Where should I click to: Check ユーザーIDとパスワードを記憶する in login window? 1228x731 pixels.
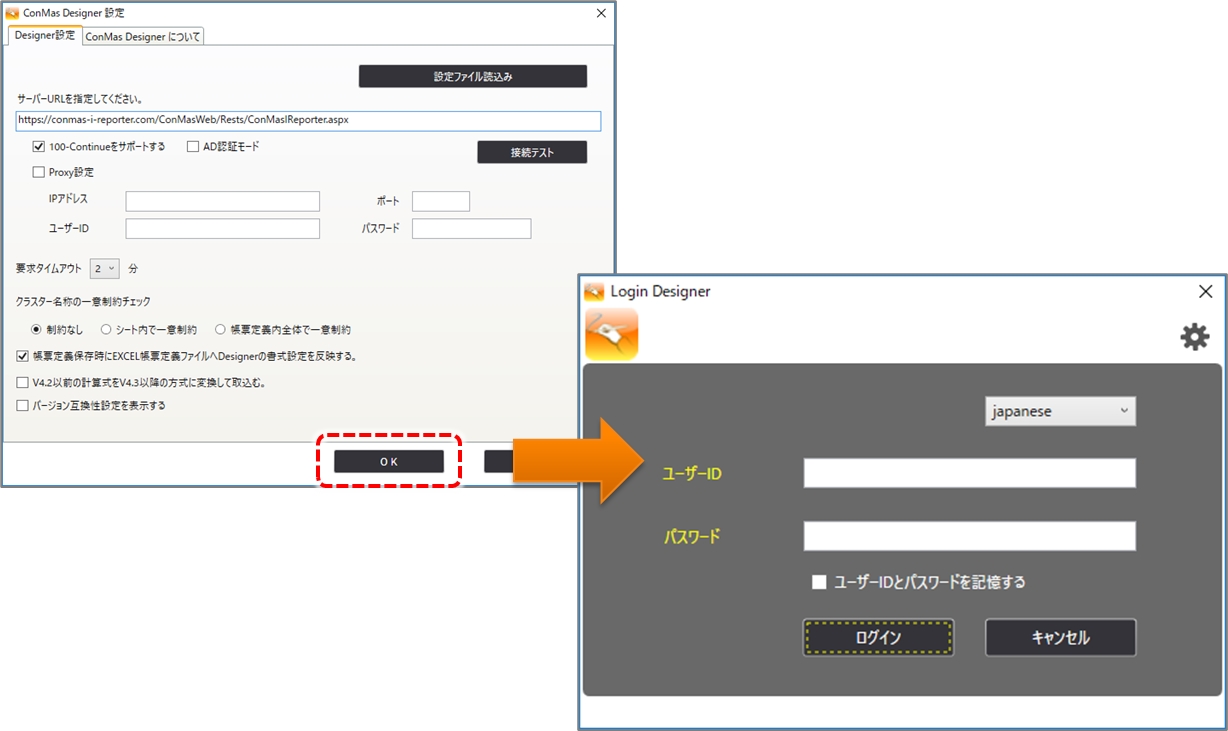coord(819,582)
